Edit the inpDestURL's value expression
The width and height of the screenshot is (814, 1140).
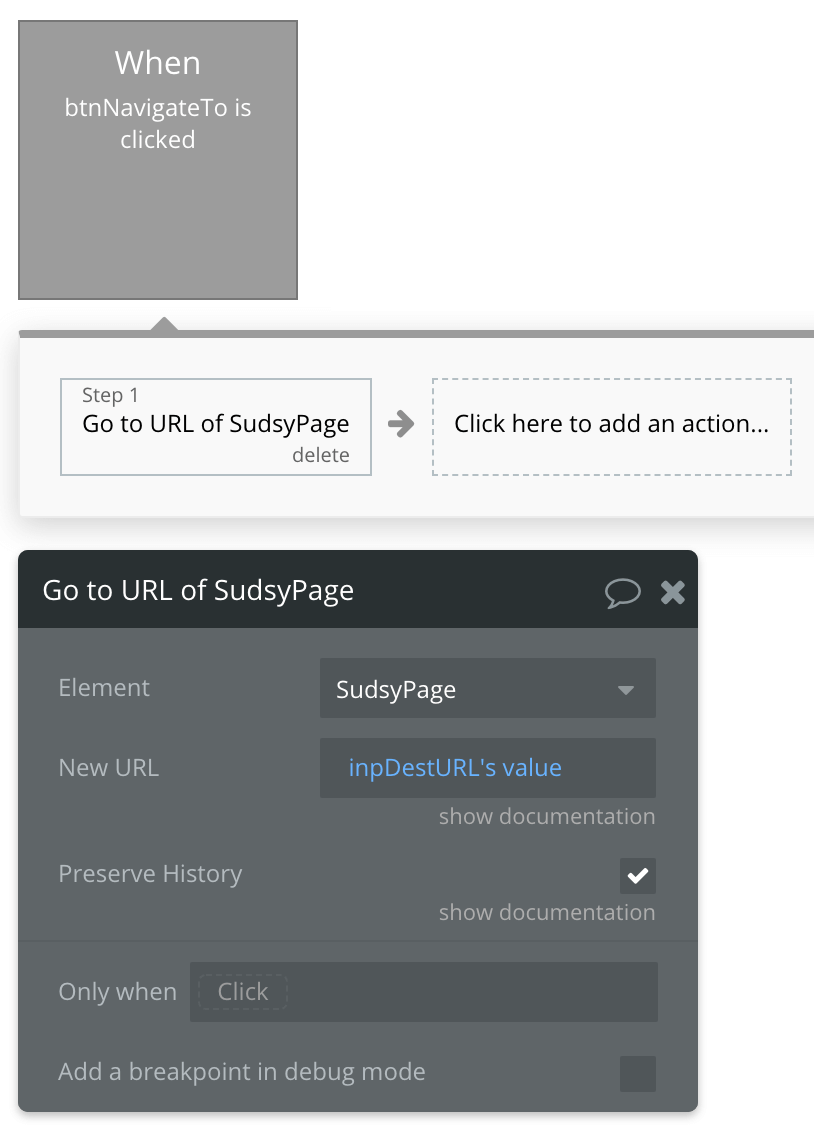pos(455,768)
